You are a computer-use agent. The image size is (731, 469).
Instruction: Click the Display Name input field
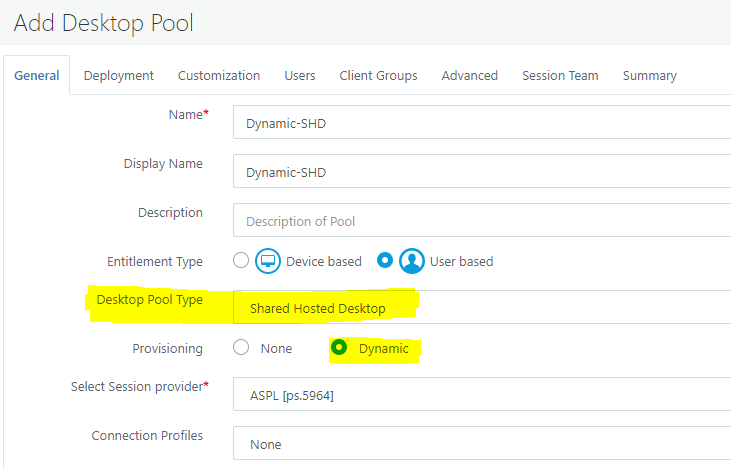[x=482, y=171]
